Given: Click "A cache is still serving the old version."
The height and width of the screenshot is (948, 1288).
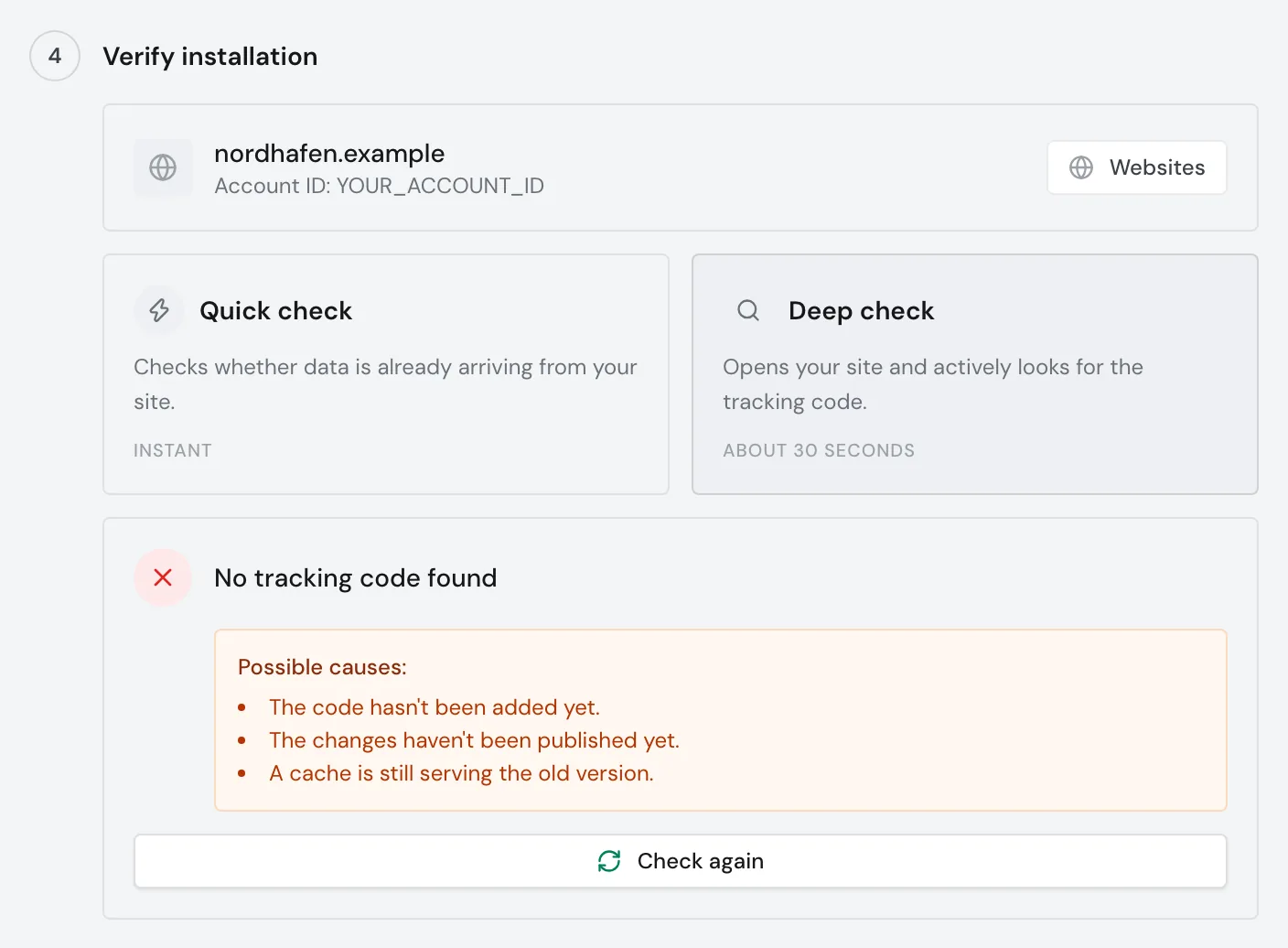Looking at the screenshot, I should (461, 773).
